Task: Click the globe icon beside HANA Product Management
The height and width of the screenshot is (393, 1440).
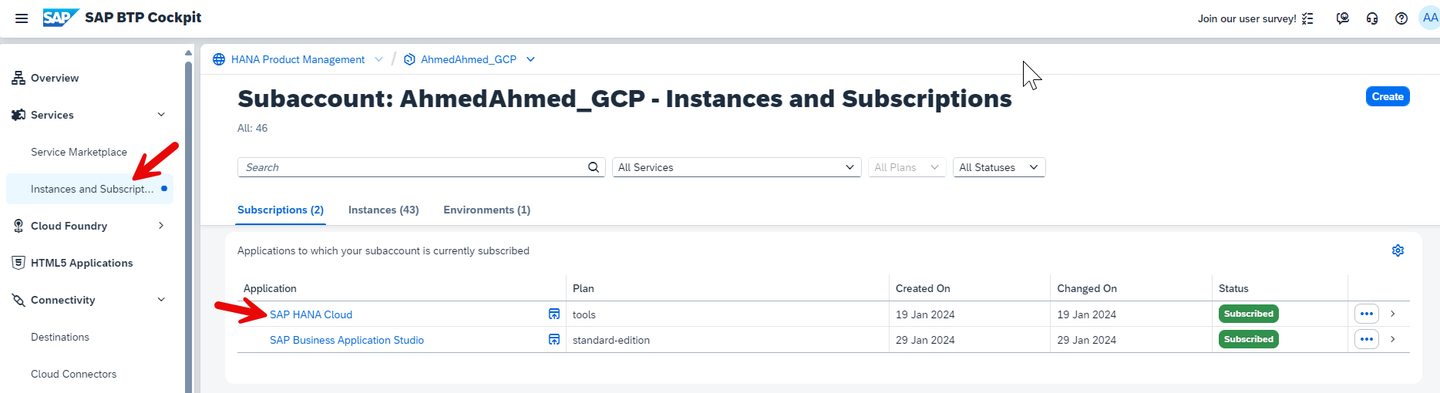Action: 219,59
